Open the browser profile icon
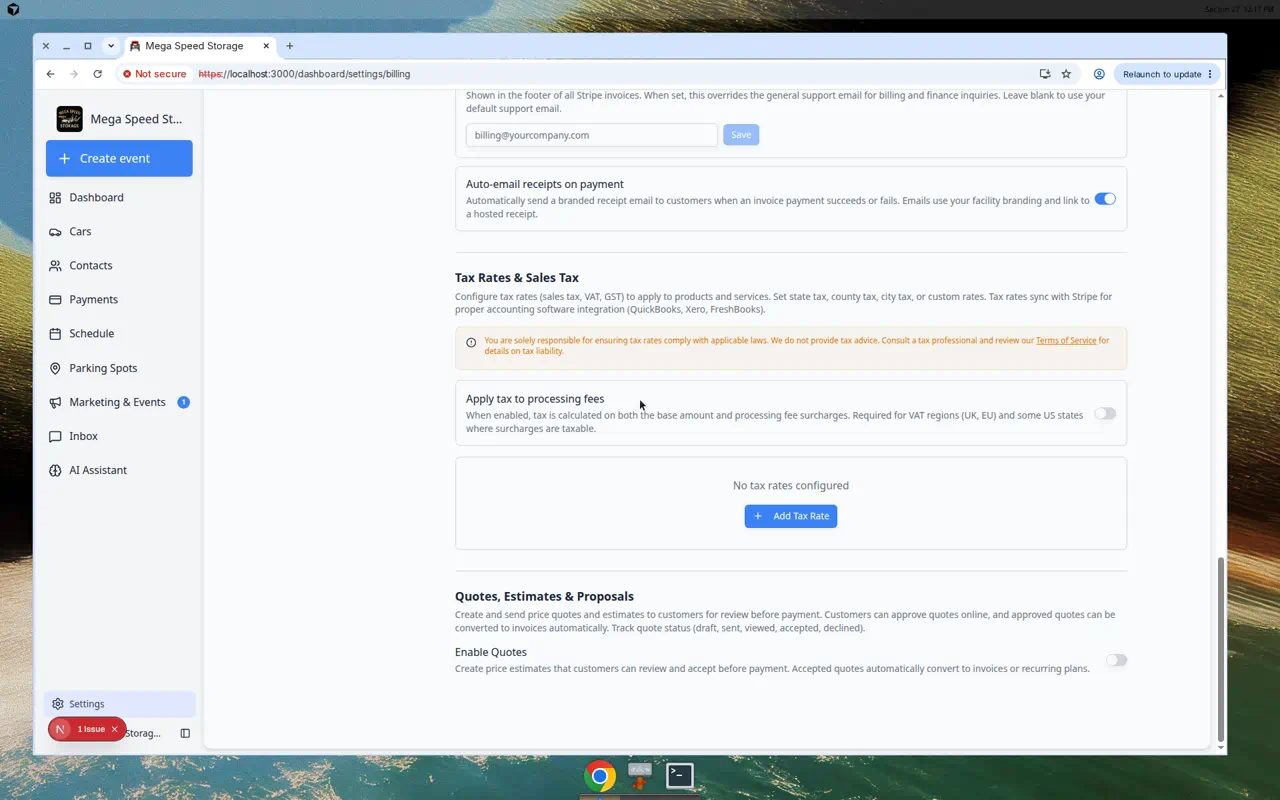1280x800 pixels. tap(1099, 74)
